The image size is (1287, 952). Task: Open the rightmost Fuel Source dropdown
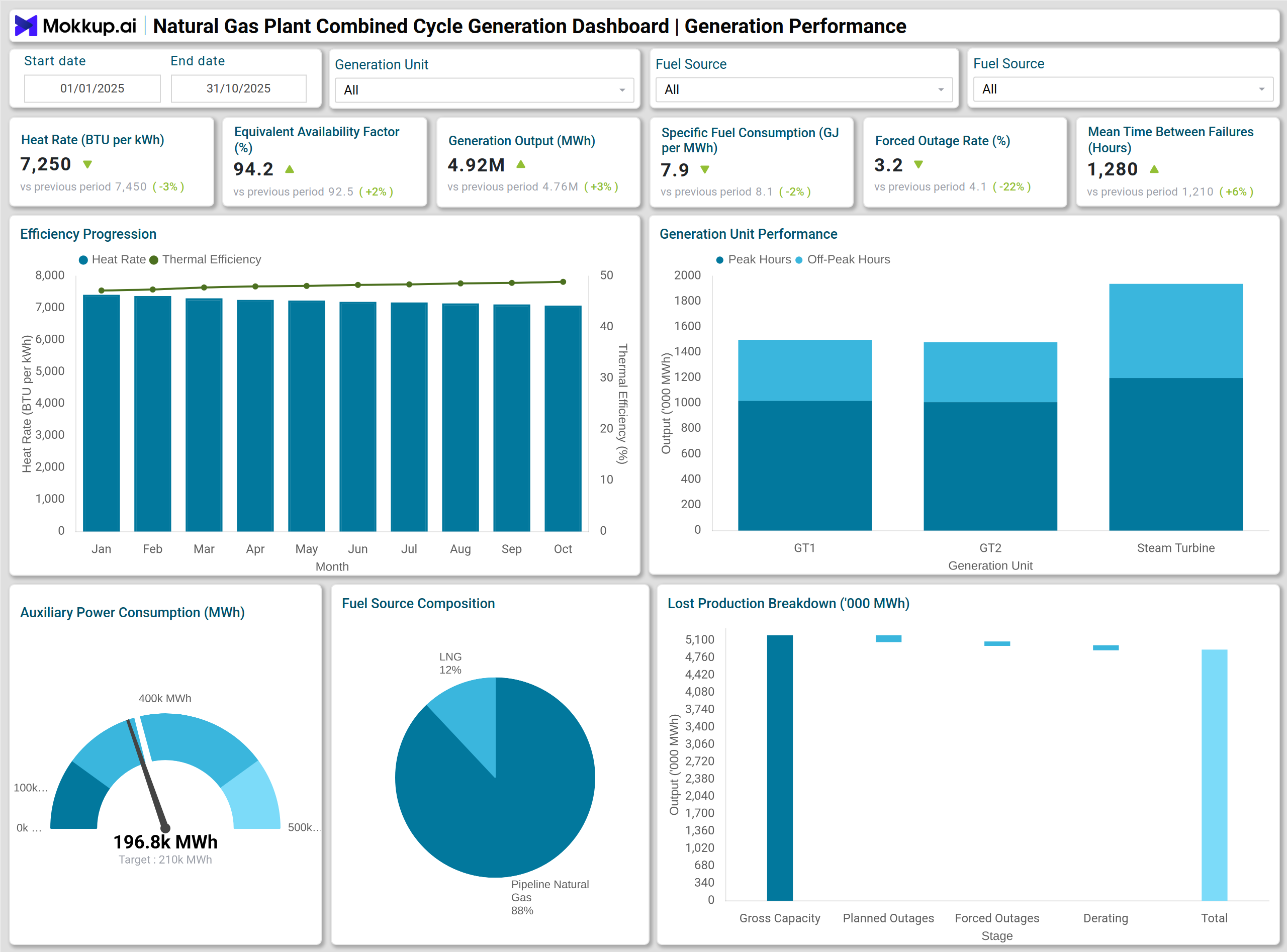coord(1123,89)
